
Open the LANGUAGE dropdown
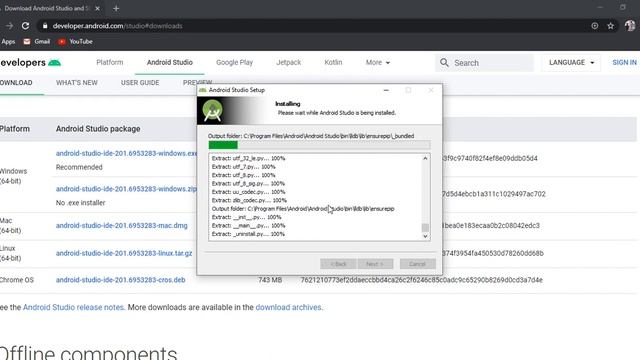[571, 62]
